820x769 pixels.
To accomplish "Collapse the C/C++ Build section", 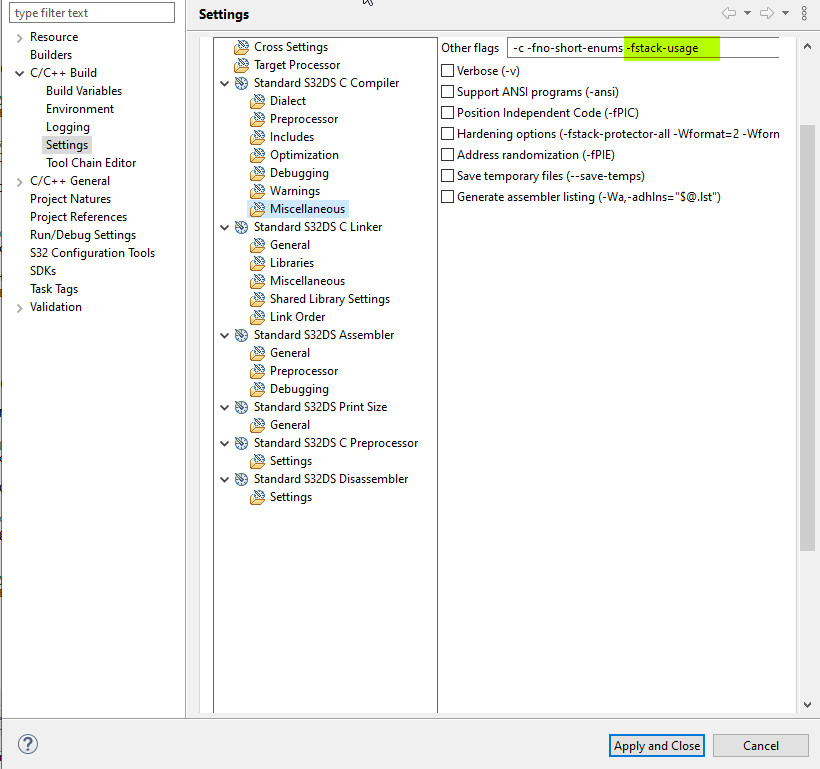I will point(19,72).
